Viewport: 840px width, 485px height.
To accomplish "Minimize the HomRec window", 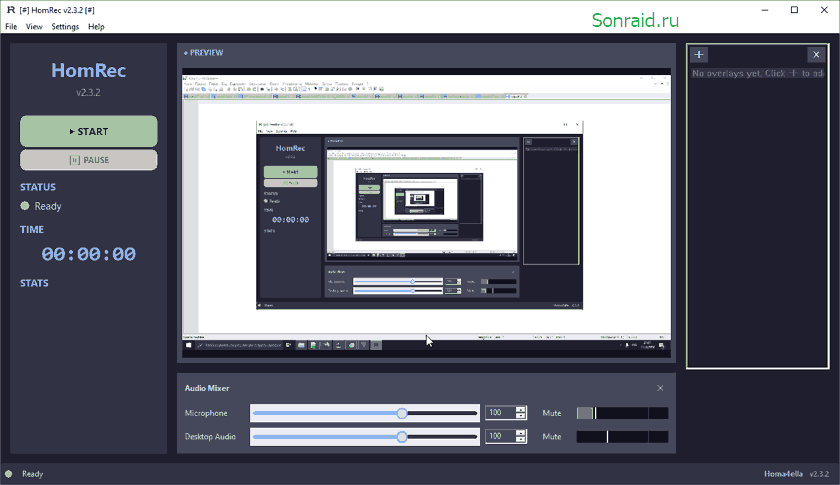I will click(x=765, y=10).
